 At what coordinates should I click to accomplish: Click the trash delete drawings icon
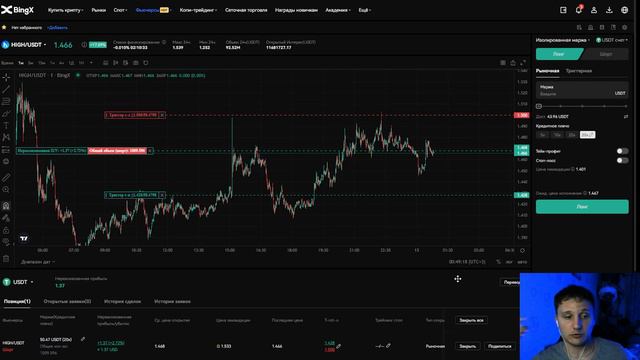[6, 258]
